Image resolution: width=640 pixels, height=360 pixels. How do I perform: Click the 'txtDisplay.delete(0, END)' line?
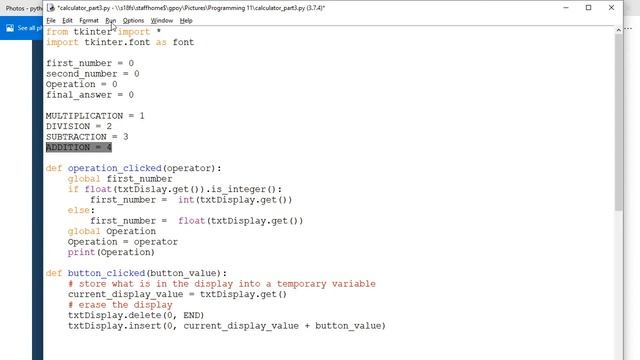click(136, 316)
